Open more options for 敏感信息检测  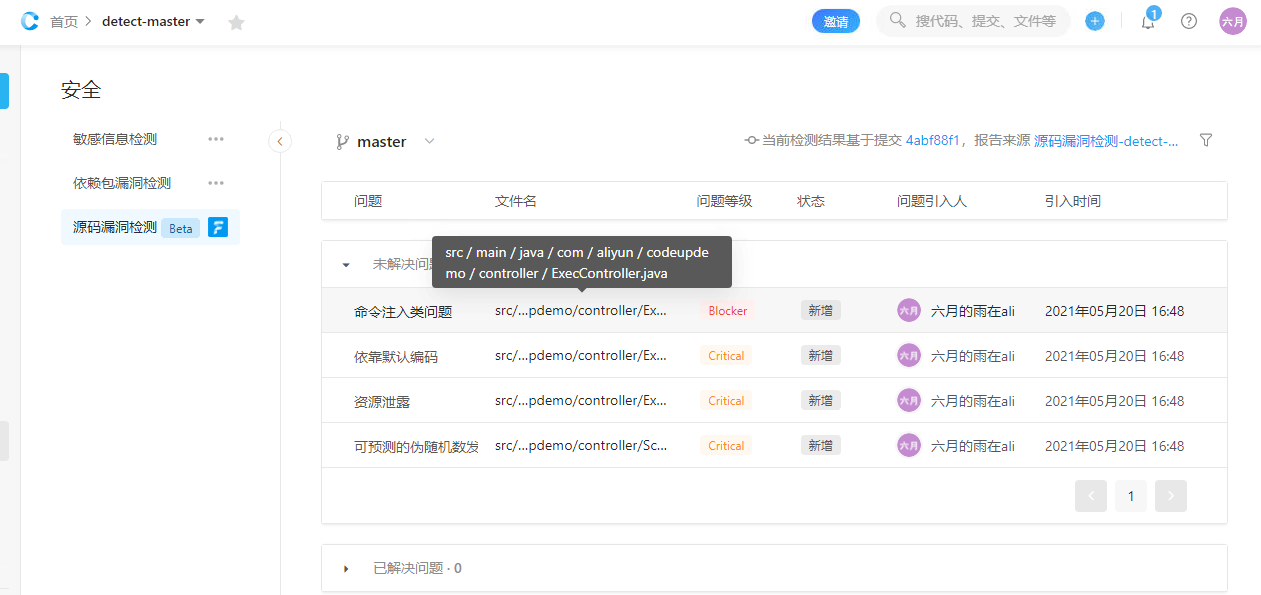216,139
